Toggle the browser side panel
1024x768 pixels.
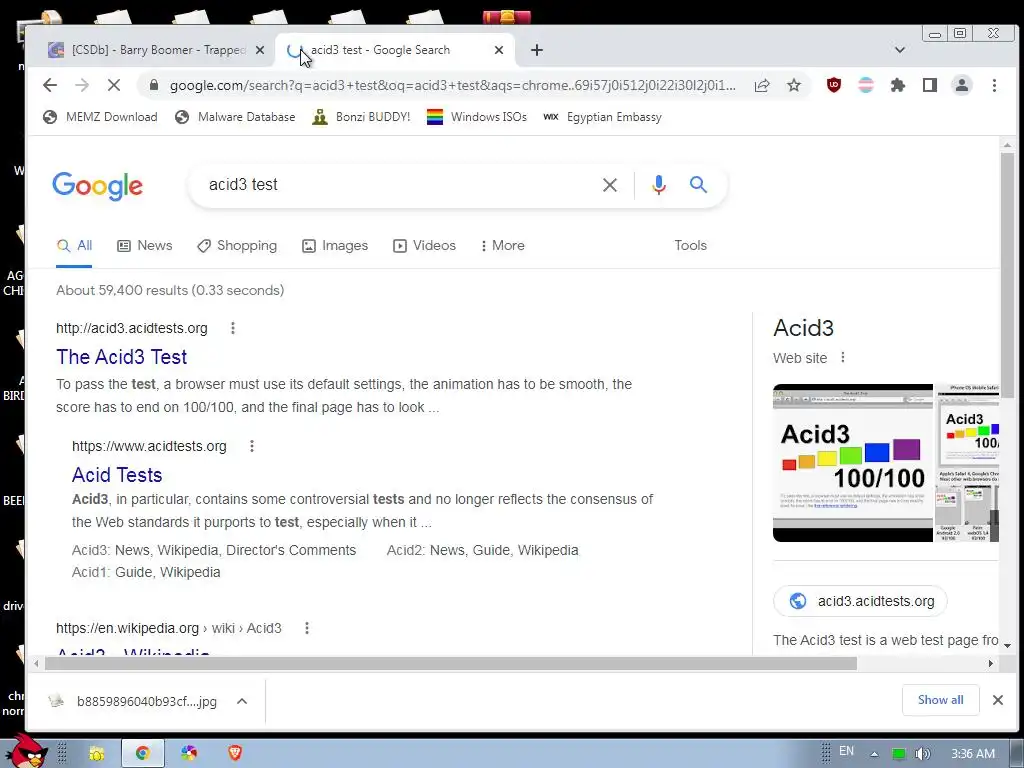coord(930,85)
